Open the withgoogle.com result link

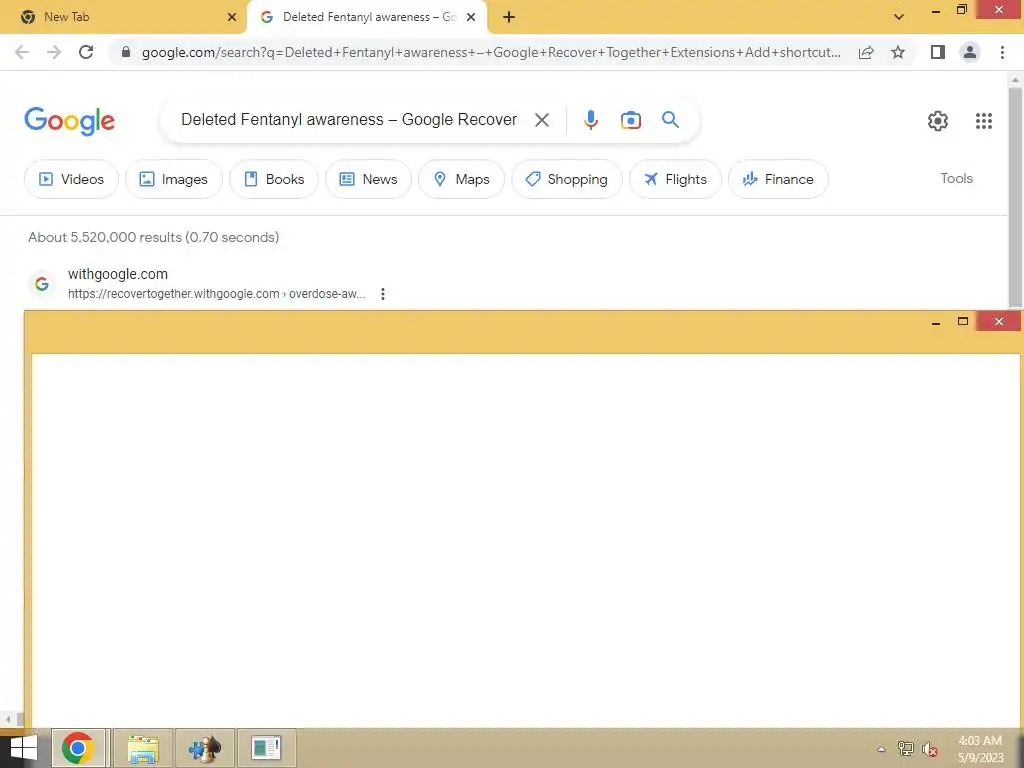pyautogui.click(x=118, y=274)
